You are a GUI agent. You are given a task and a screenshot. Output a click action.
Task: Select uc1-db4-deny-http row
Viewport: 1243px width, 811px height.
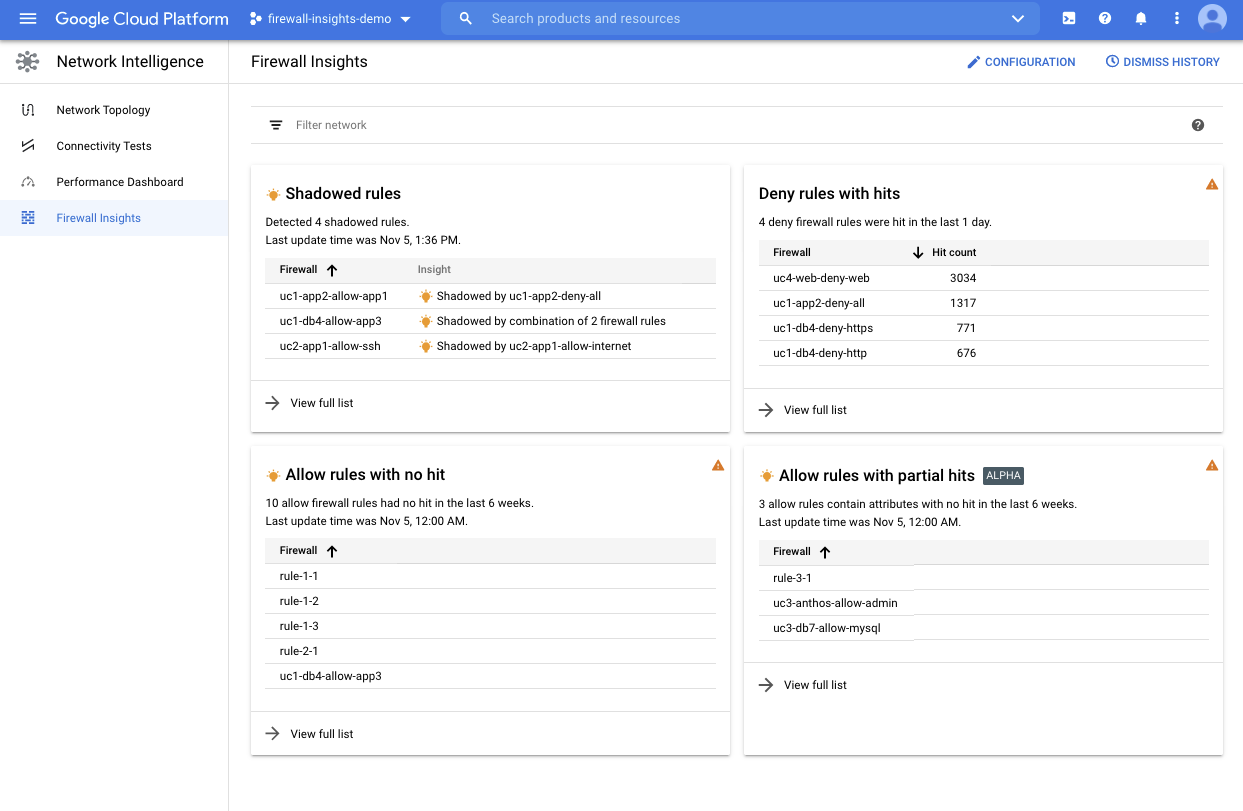(x=984, y=353)
